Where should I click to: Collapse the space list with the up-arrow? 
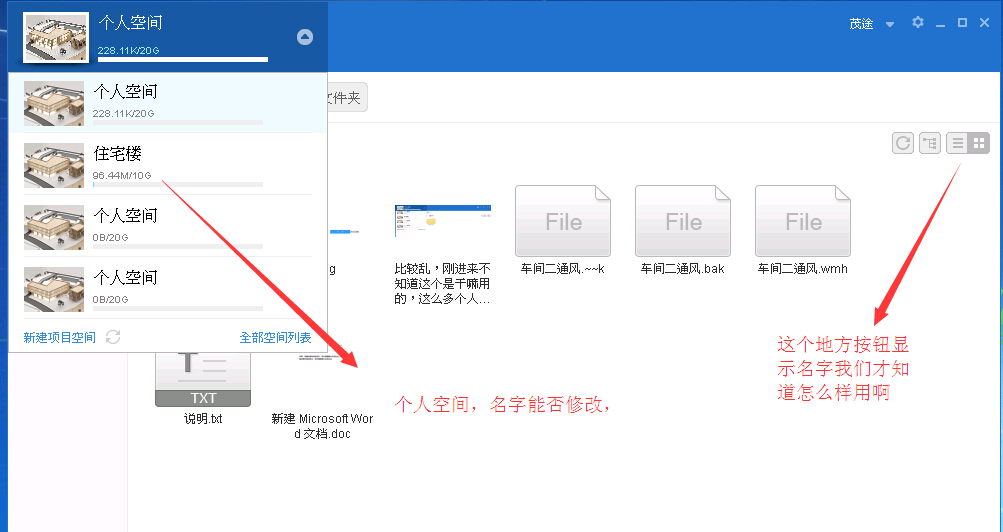(305, 37)
